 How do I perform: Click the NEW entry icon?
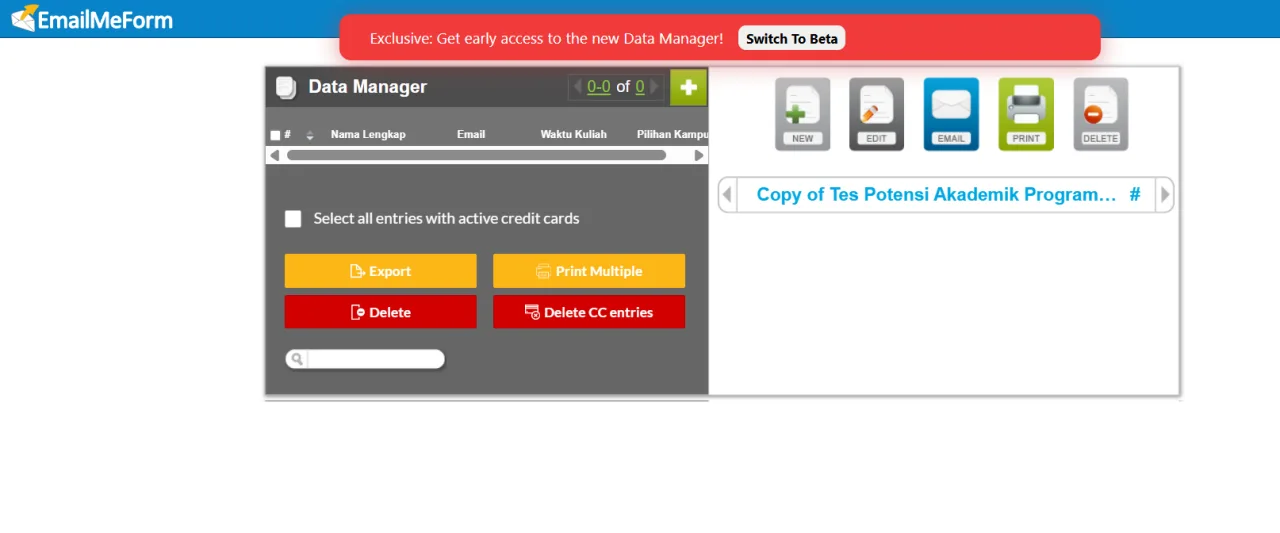(803, 115)
